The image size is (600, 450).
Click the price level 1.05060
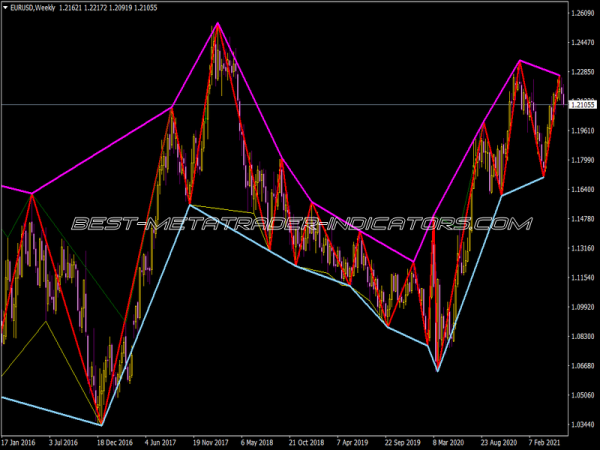[583, 395]
